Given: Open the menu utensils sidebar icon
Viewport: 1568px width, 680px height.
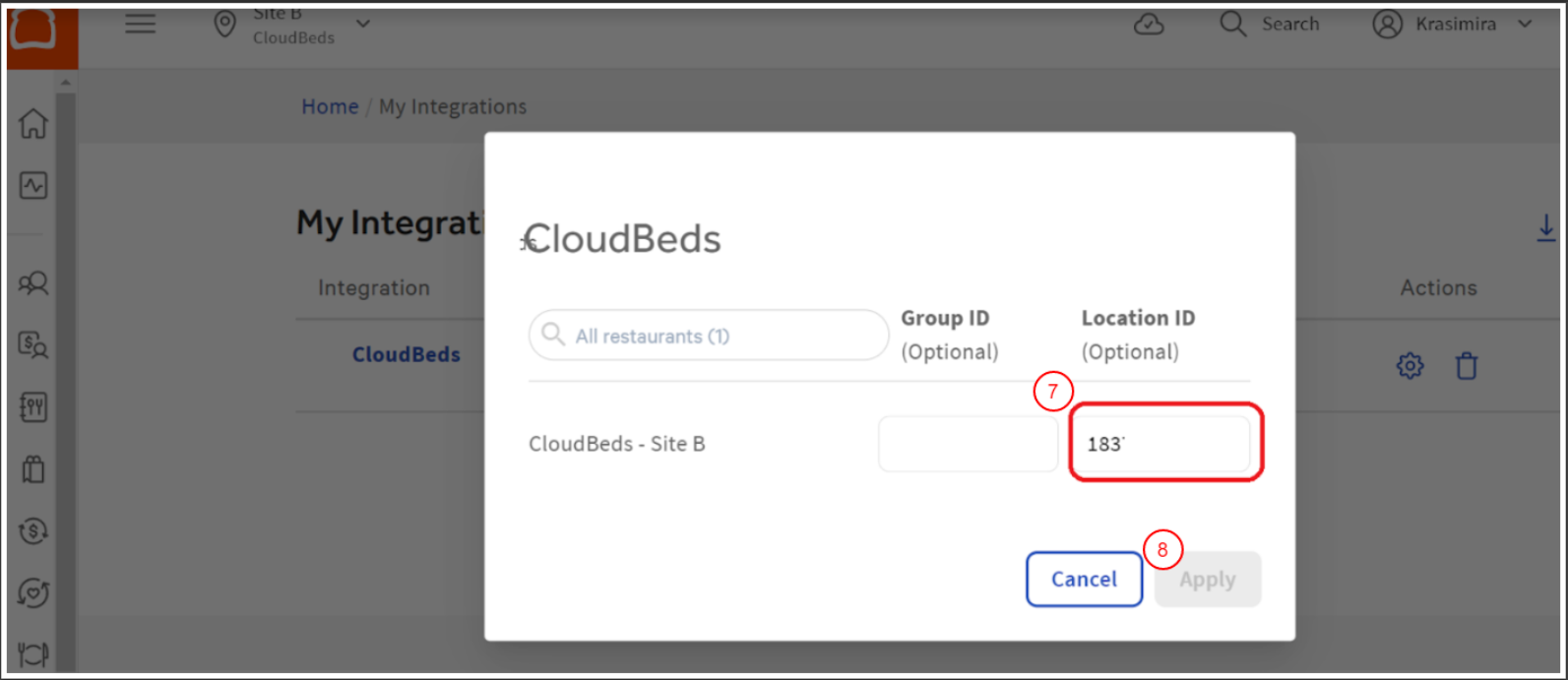Looking at the screenshot, I should 33,407.
